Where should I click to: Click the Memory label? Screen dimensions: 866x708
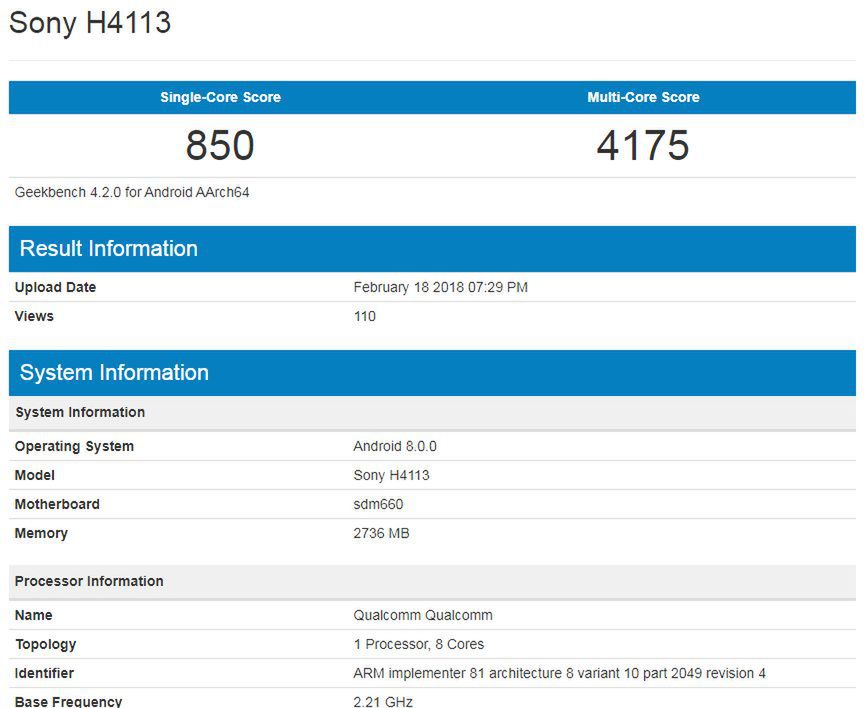click(41, 533)
